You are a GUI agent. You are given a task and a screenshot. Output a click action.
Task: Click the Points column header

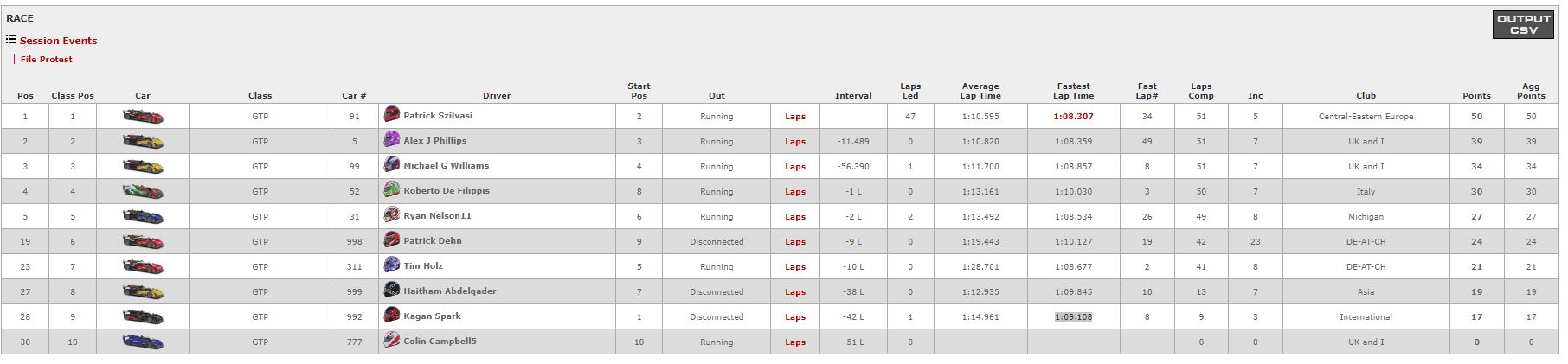point(1476,95)
